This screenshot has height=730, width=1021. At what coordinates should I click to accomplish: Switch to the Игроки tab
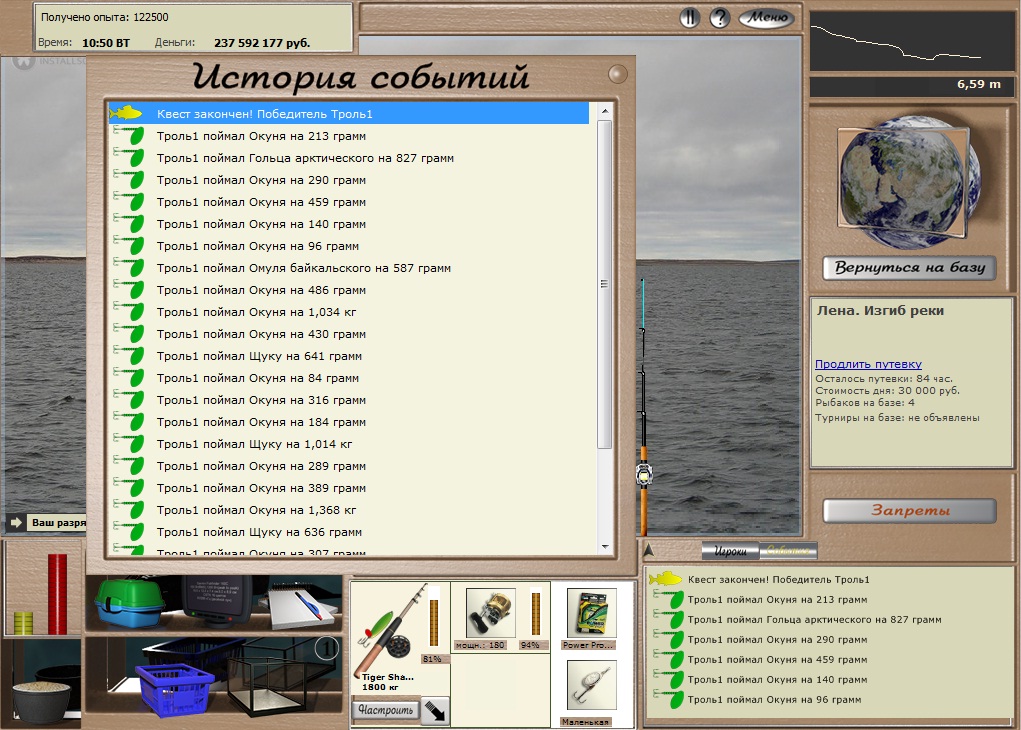pos(731,551)
